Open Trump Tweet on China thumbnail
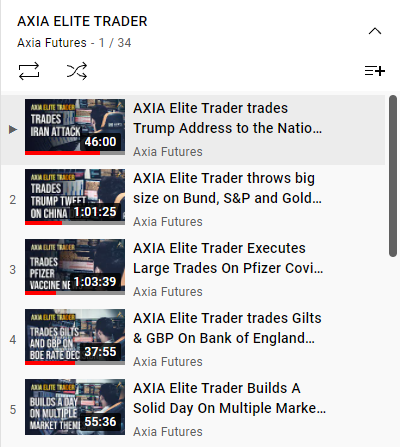This screenshot has height=447, width=400. pos(75,197)
